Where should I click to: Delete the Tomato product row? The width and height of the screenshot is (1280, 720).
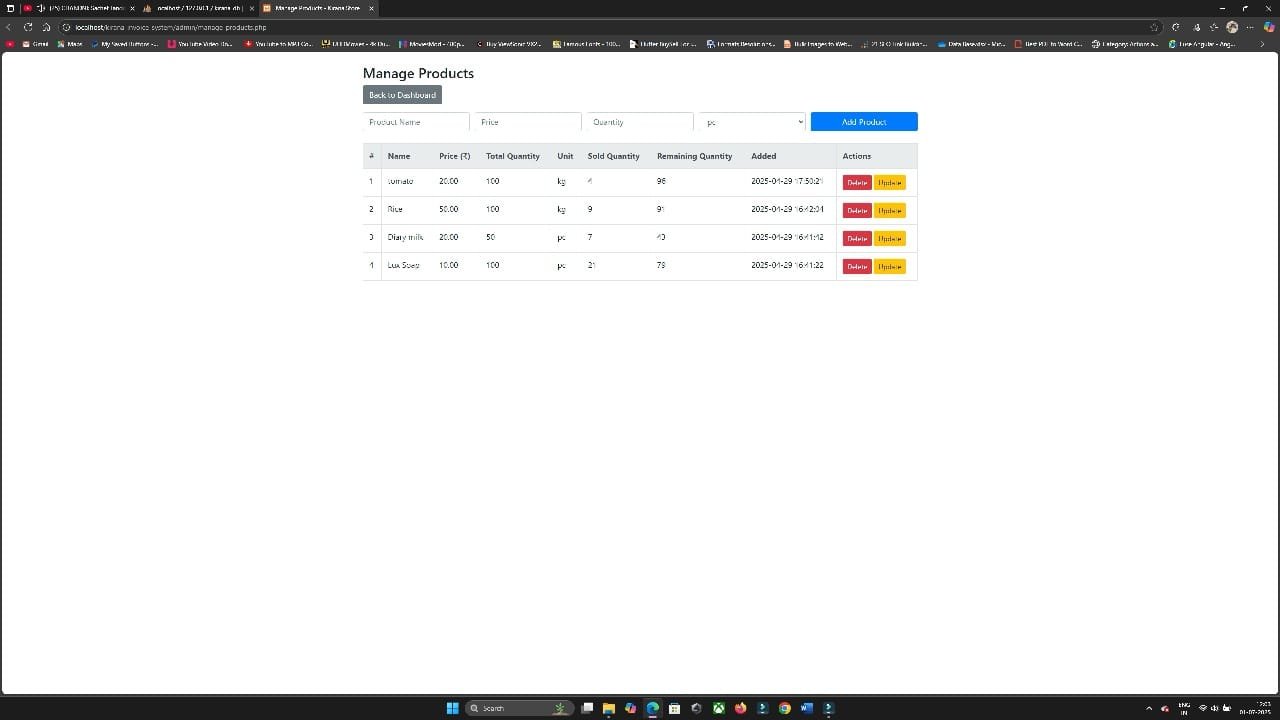click(x=857, y=182)
